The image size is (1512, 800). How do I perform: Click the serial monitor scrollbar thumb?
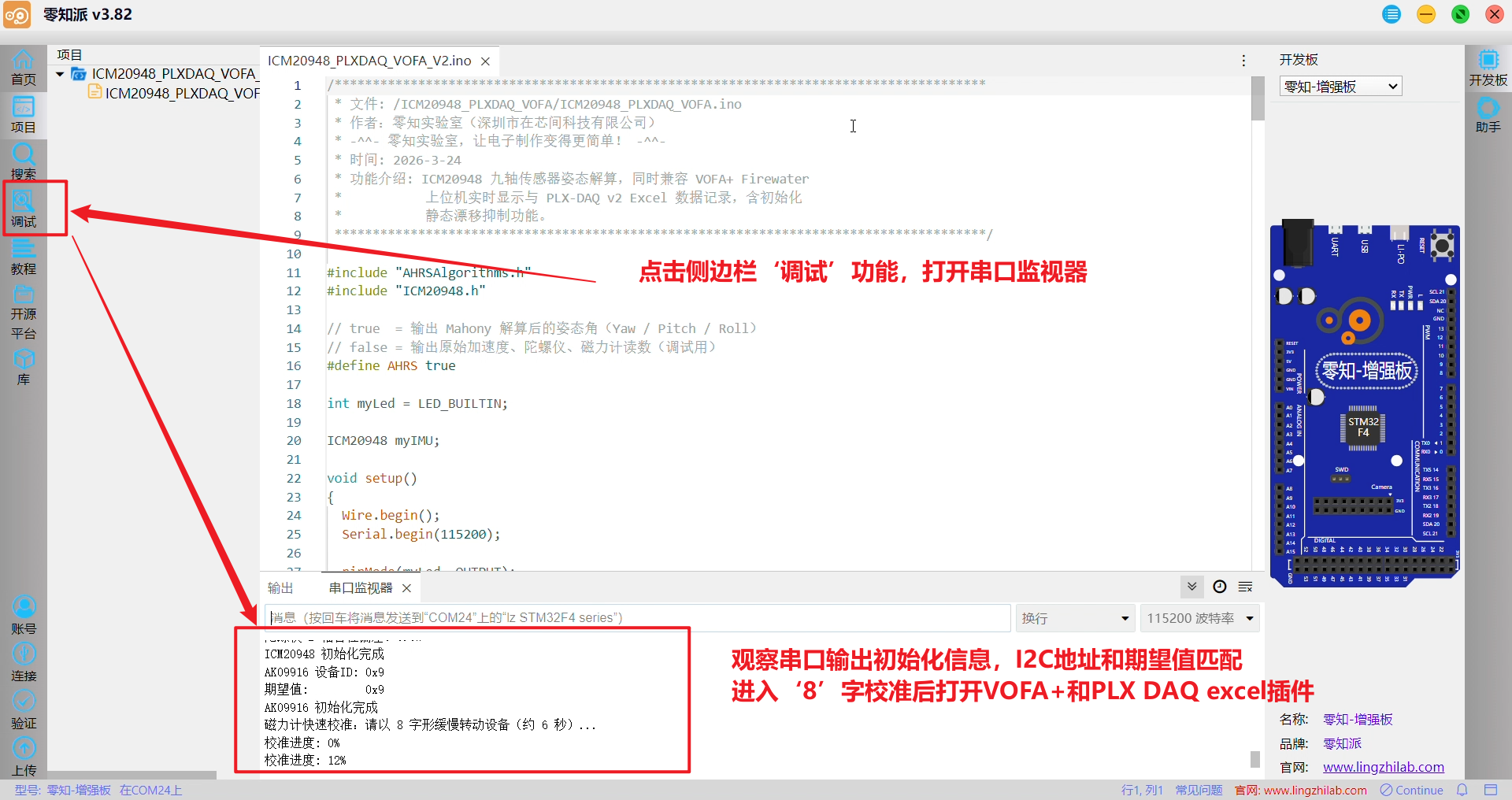[1255, 759]
